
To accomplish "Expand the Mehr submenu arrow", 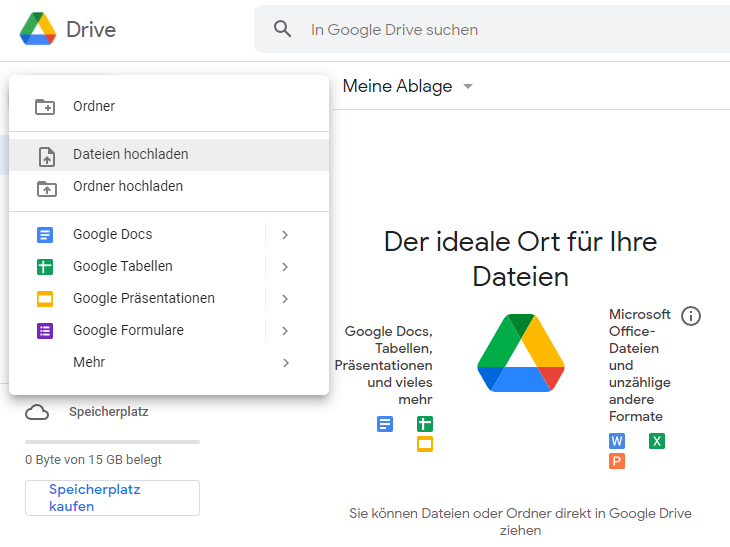I will point(286,363).
